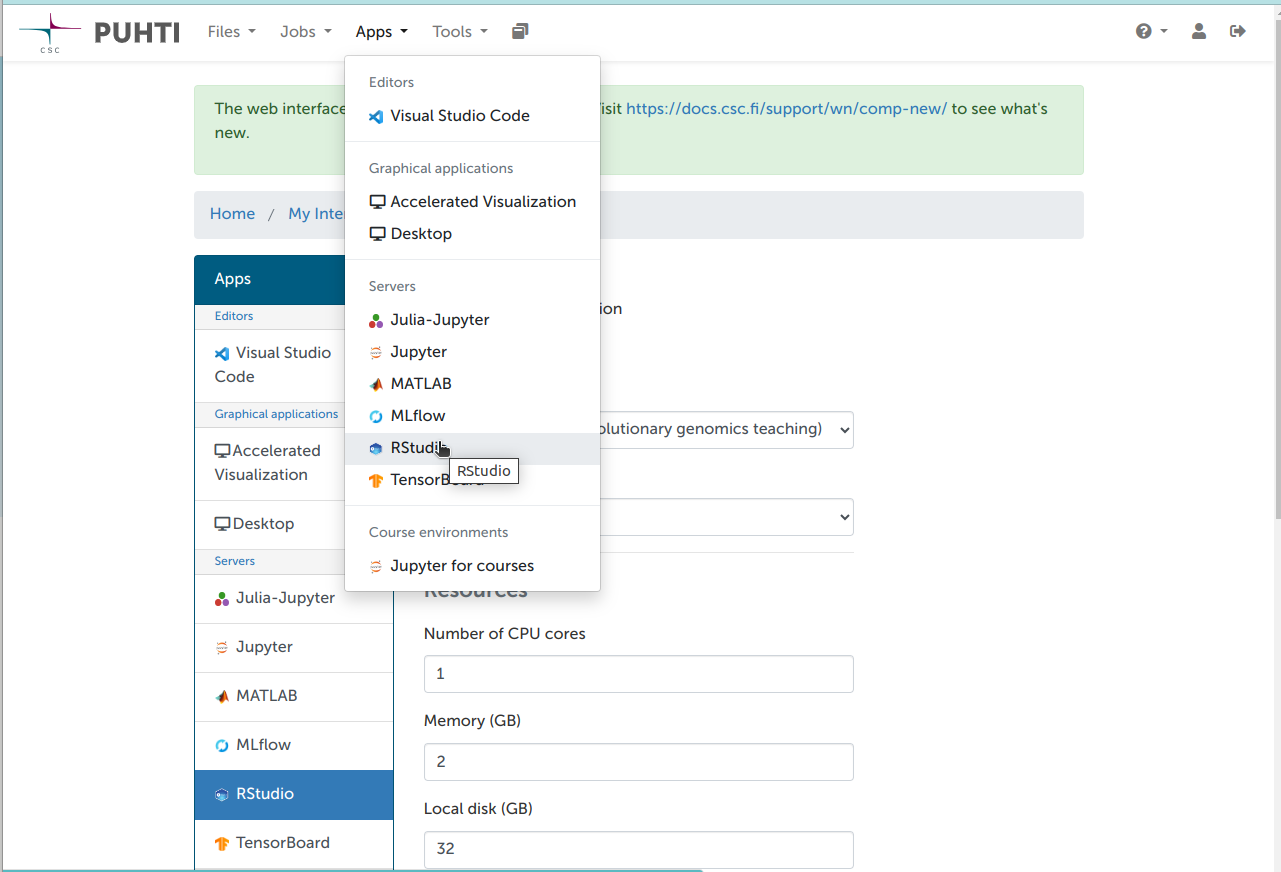The height and width of the screenshot is (872, 1281).
Task: Click the Number of CPU cores field
Action: click(x=639, y=674)
